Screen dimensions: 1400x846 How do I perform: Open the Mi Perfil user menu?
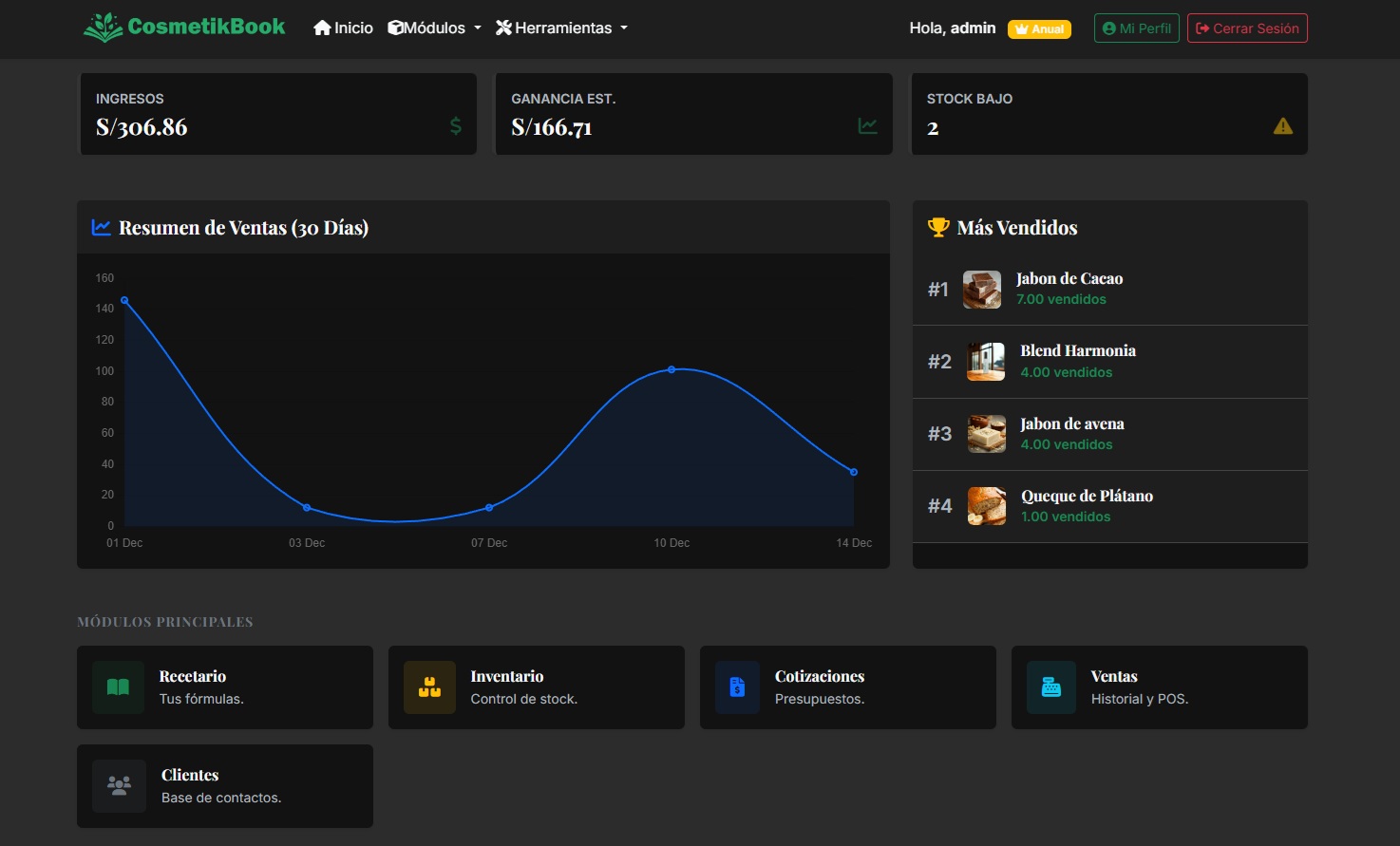click(x=1136, y=28)
